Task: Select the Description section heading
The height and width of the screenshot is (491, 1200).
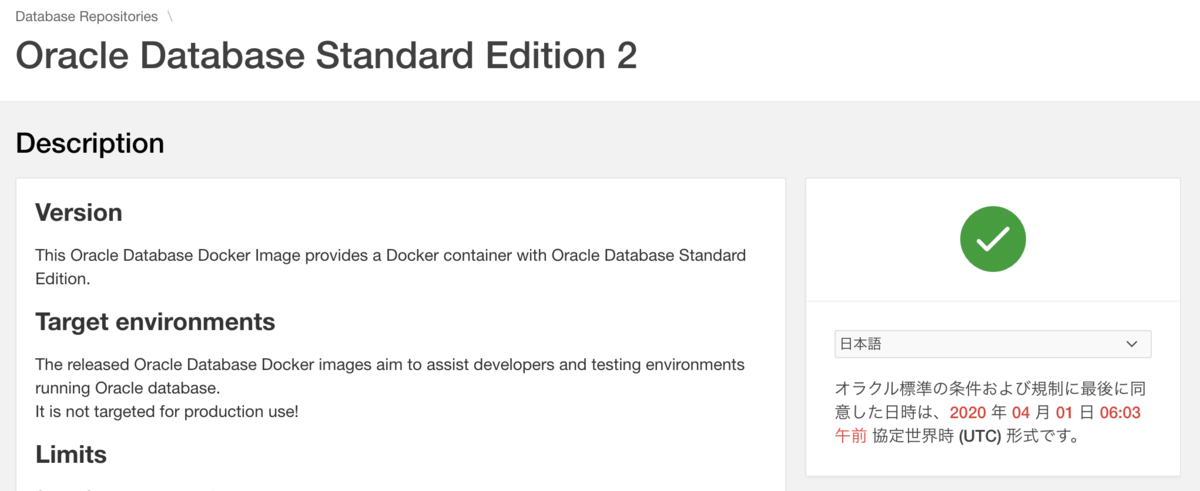Action: 90,143
